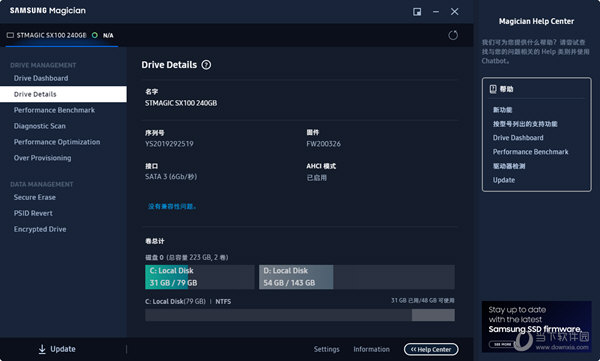Click the C: Local Disk(79 GB) NTFS label
This screenshot has height=361, width=600.
coord(188,302)
